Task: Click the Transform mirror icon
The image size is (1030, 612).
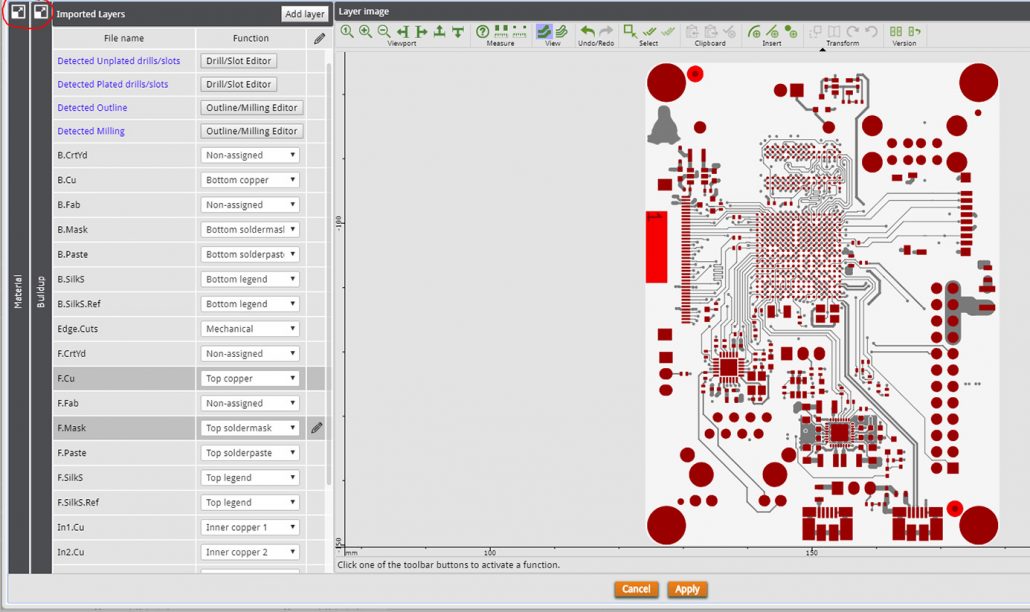Action: (x=834, y=32)
